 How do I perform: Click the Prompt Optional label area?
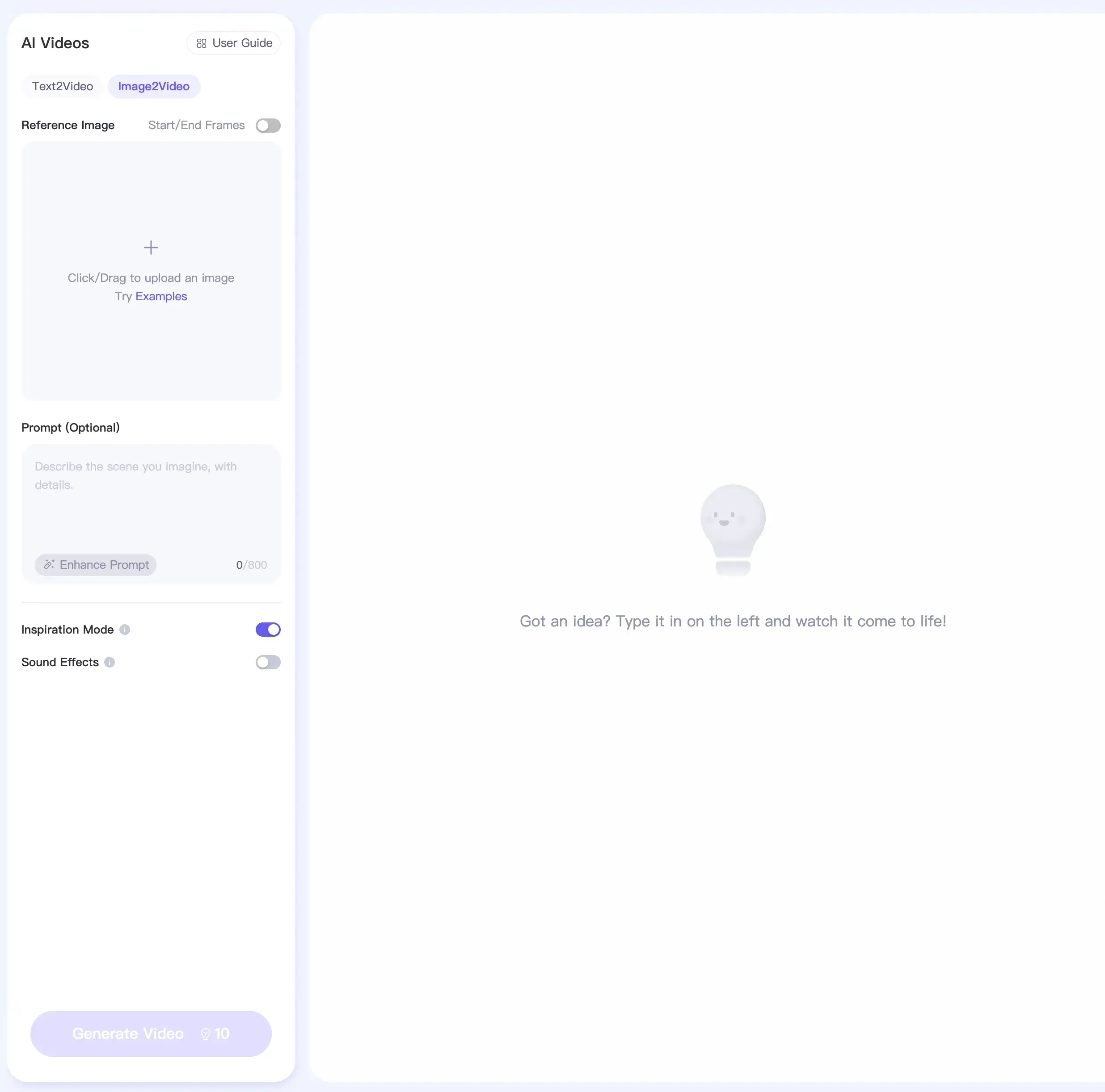(x=70, y=427)
